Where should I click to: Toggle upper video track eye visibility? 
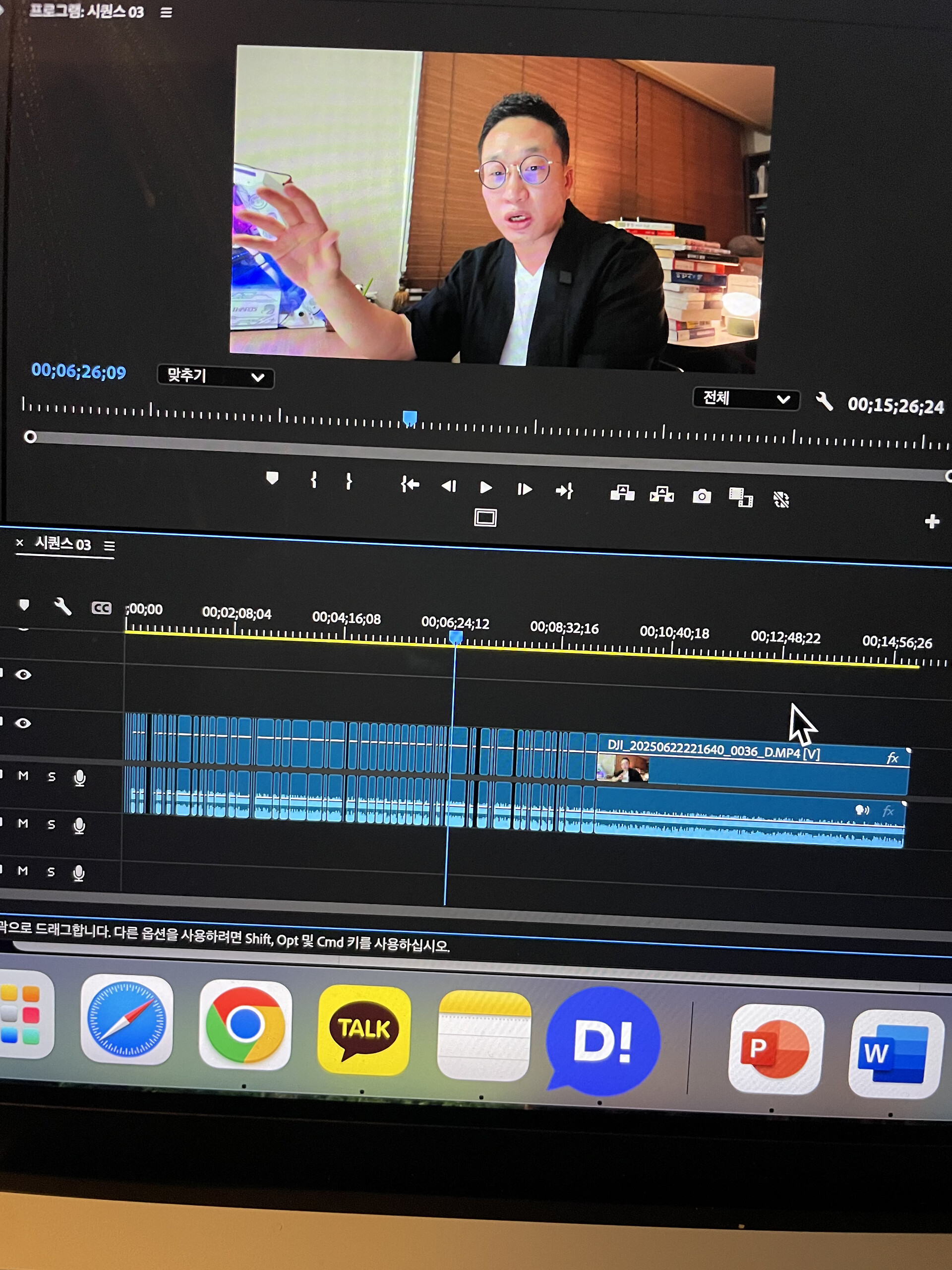click(23, 675)
